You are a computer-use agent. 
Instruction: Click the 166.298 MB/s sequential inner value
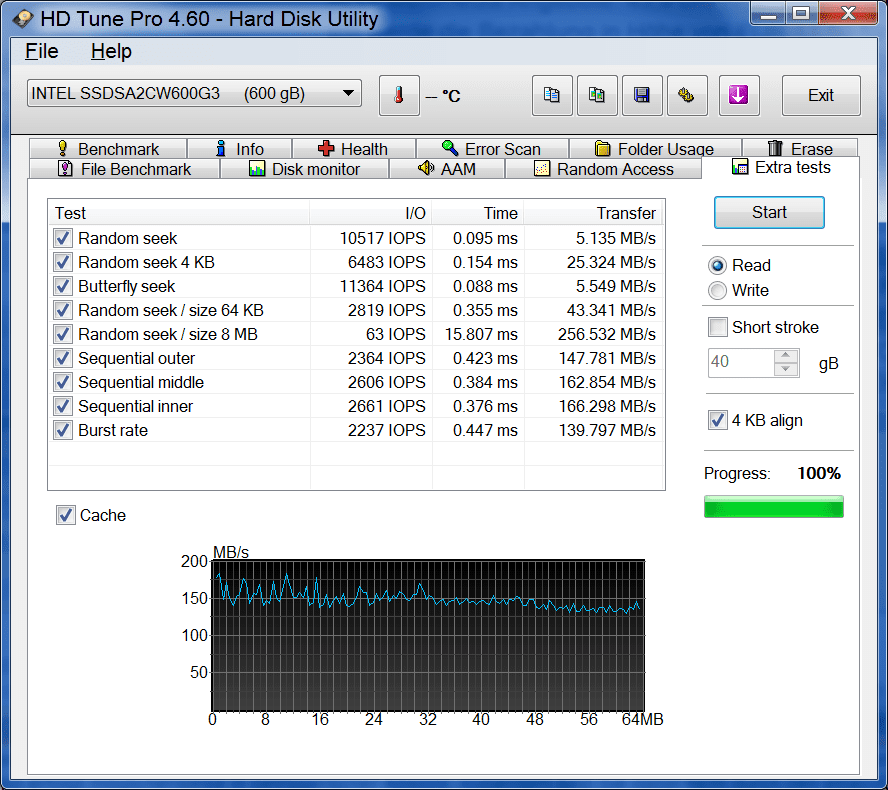(607, 407)
